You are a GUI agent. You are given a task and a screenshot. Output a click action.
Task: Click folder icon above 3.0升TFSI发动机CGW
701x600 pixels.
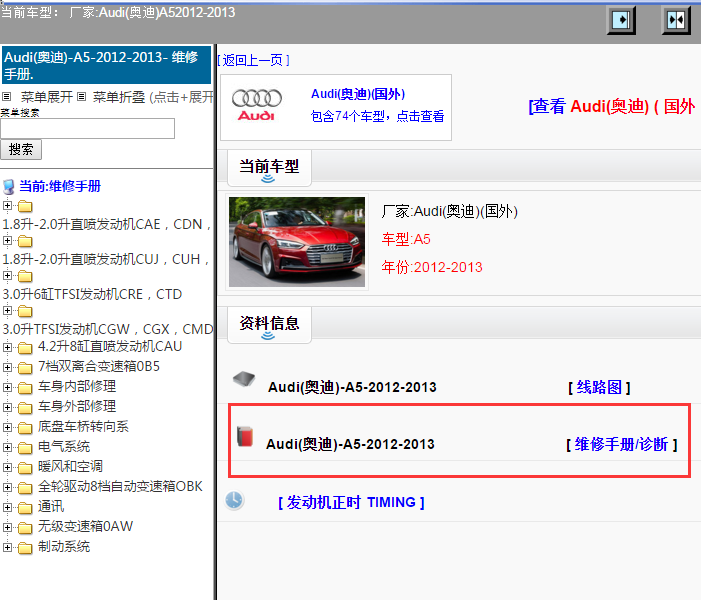point(25,311)
